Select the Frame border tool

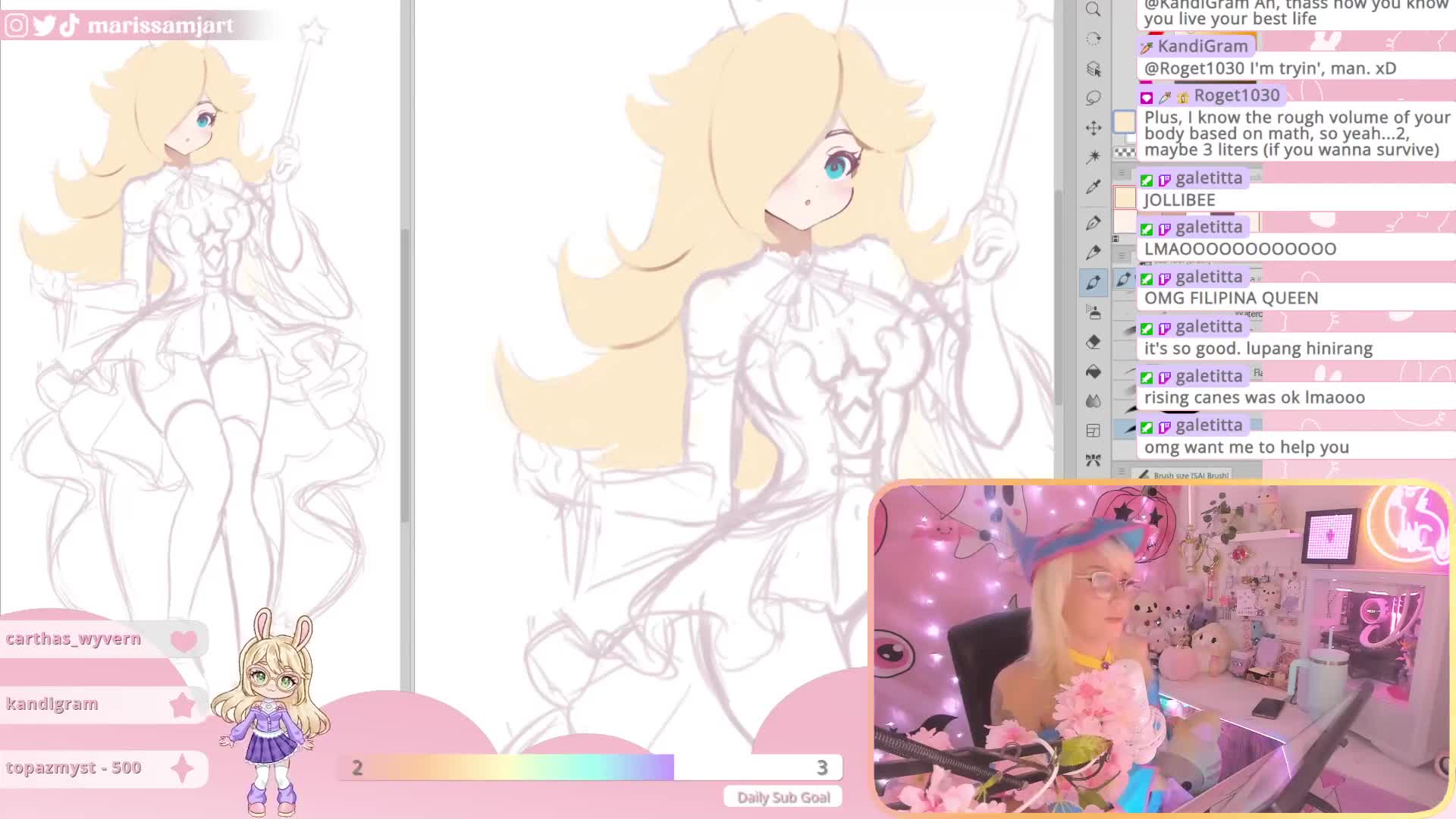pos(1093,431)
